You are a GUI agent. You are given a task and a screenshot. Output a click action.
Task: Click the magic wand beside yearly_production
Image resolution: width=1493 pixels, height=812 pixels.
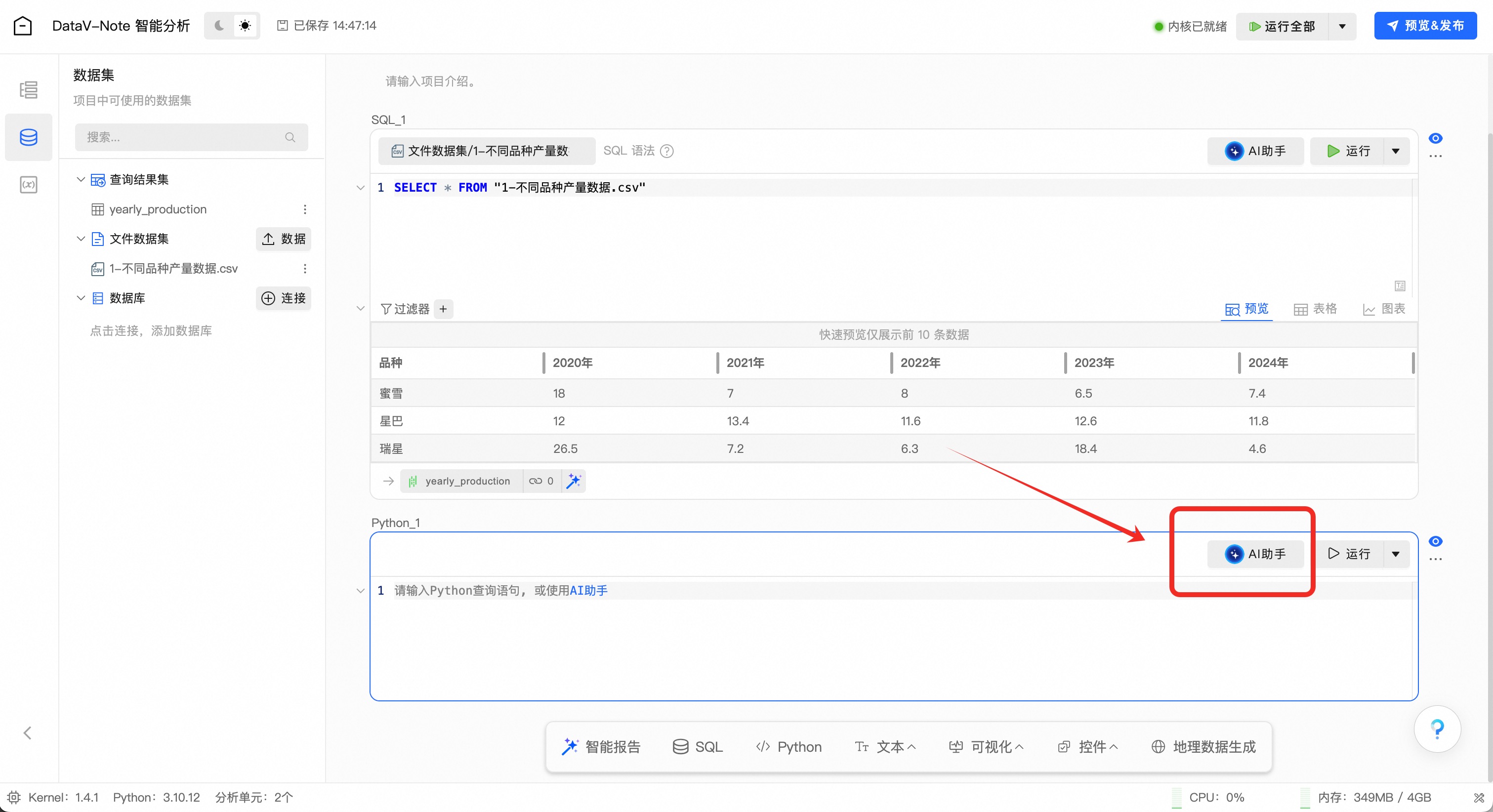574,481
